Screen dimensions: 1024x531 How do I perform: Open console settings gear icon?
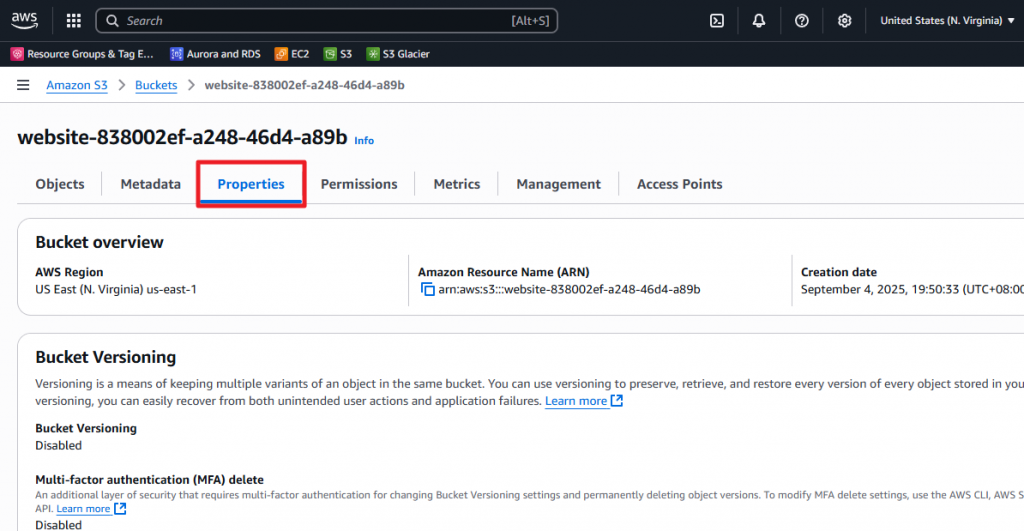(844, 20)
